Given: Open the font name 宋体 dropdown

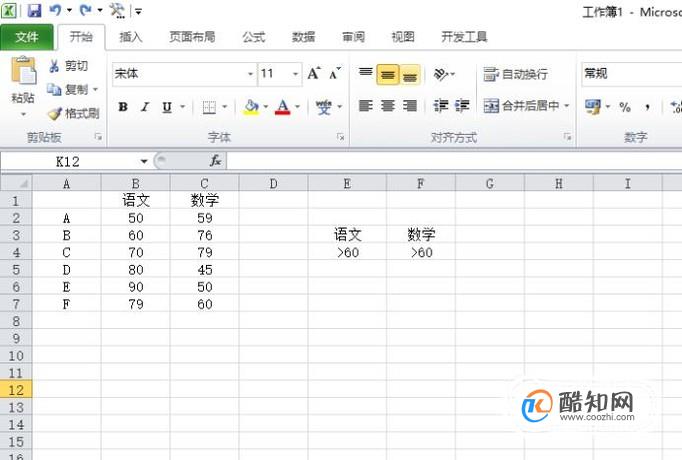Looking at the screenshot, I should click(x=250, y=73).
